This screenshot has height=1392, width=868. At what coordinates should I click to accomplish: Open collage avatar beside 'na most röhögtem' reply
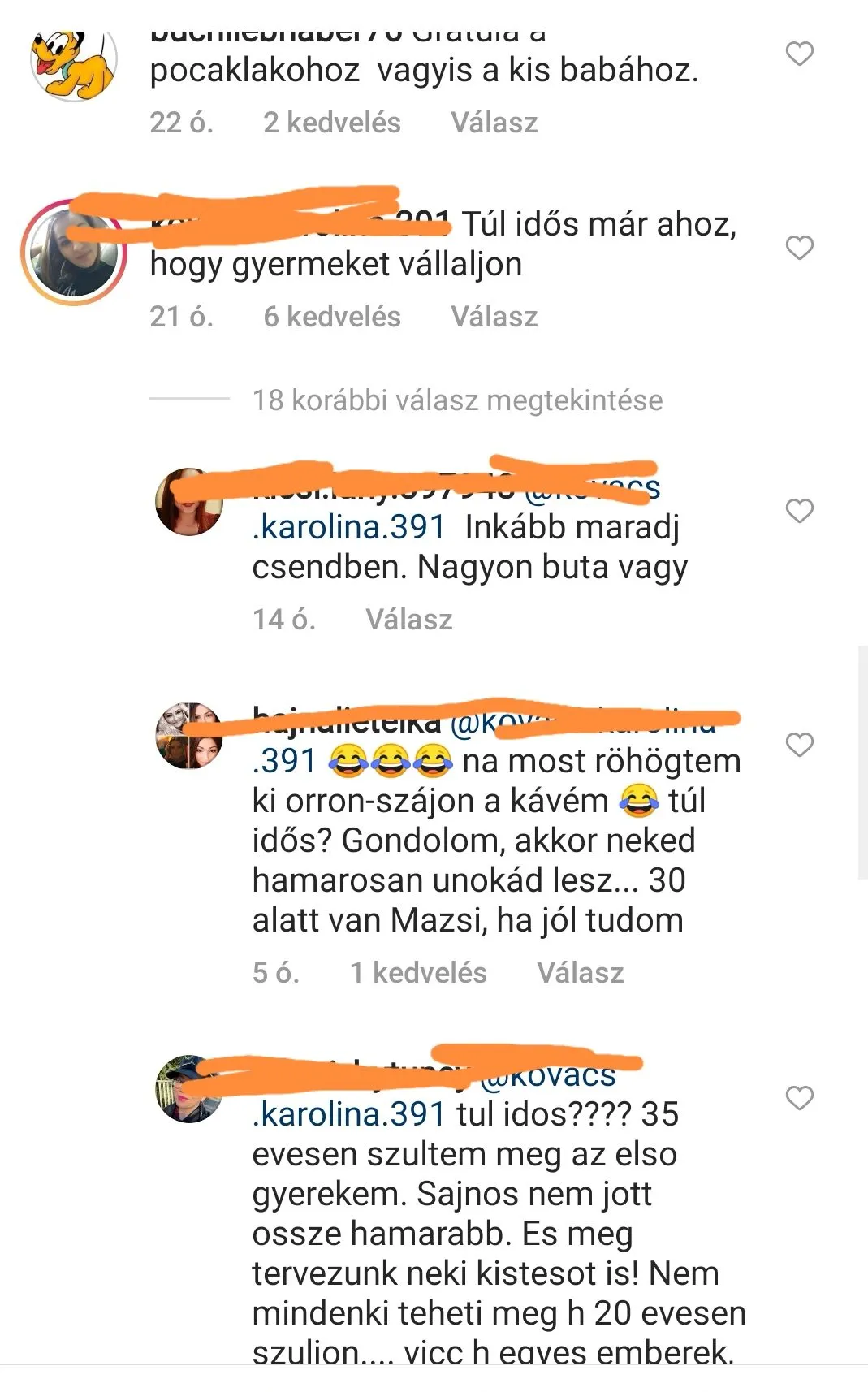point(189,736)
